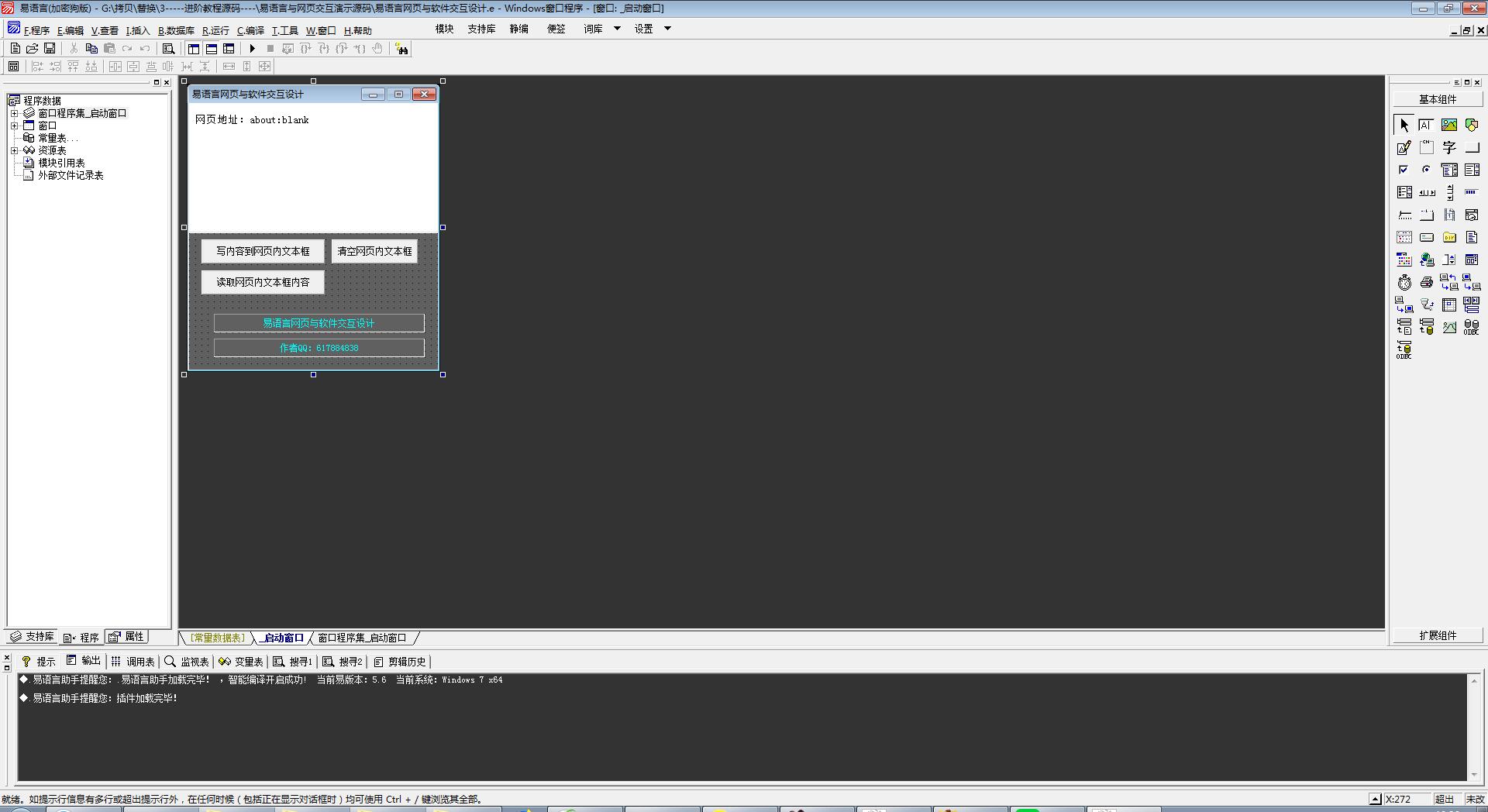Select the directory box (DIR folder) component
Viewport: 1488px width, 812px height.
point(1449,237)
